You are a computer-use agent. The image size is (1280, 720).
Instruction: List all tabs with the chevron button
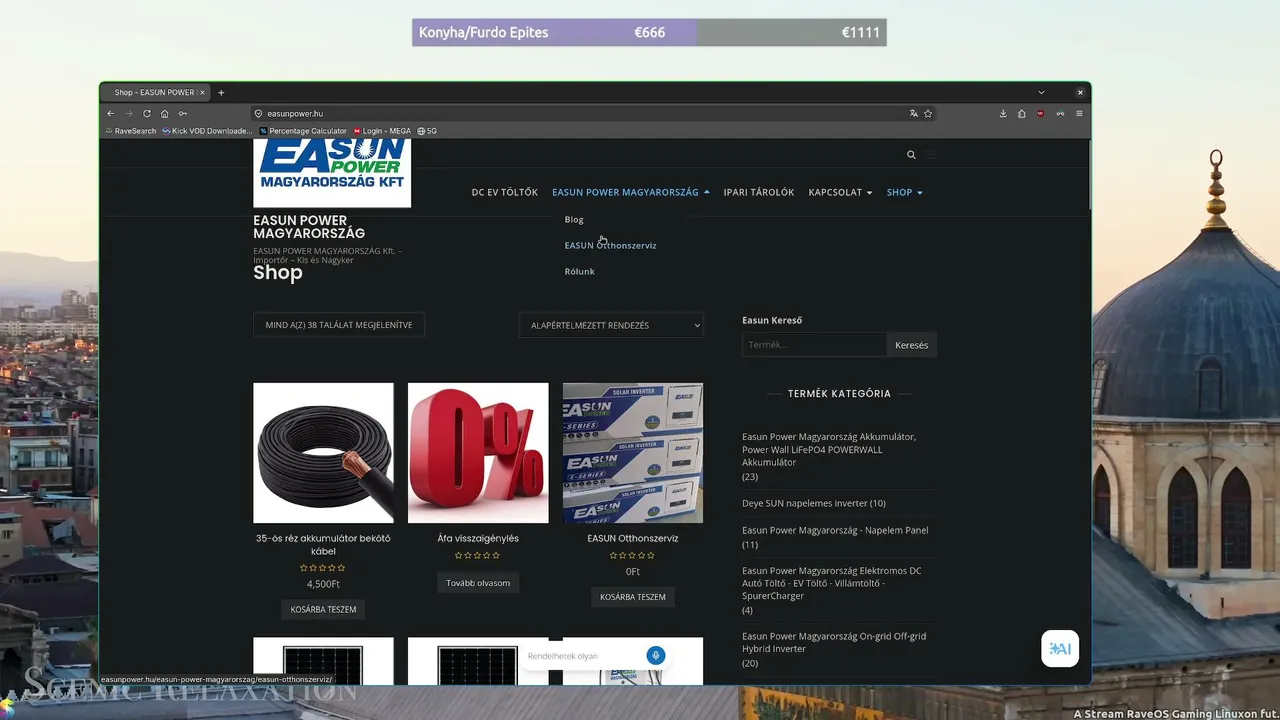pos(1041,93)
